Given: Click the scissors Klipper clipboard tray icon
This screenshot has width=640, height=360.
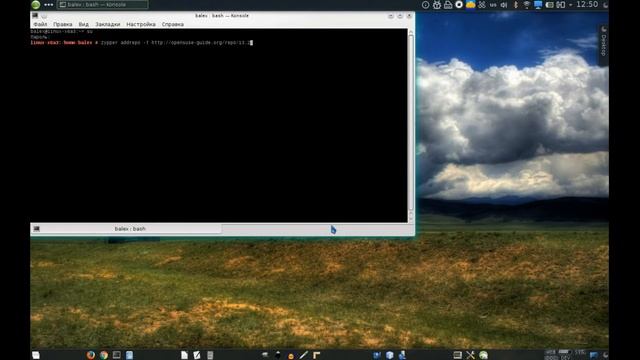Looking at the screenshot, I should tap(482, 5).
